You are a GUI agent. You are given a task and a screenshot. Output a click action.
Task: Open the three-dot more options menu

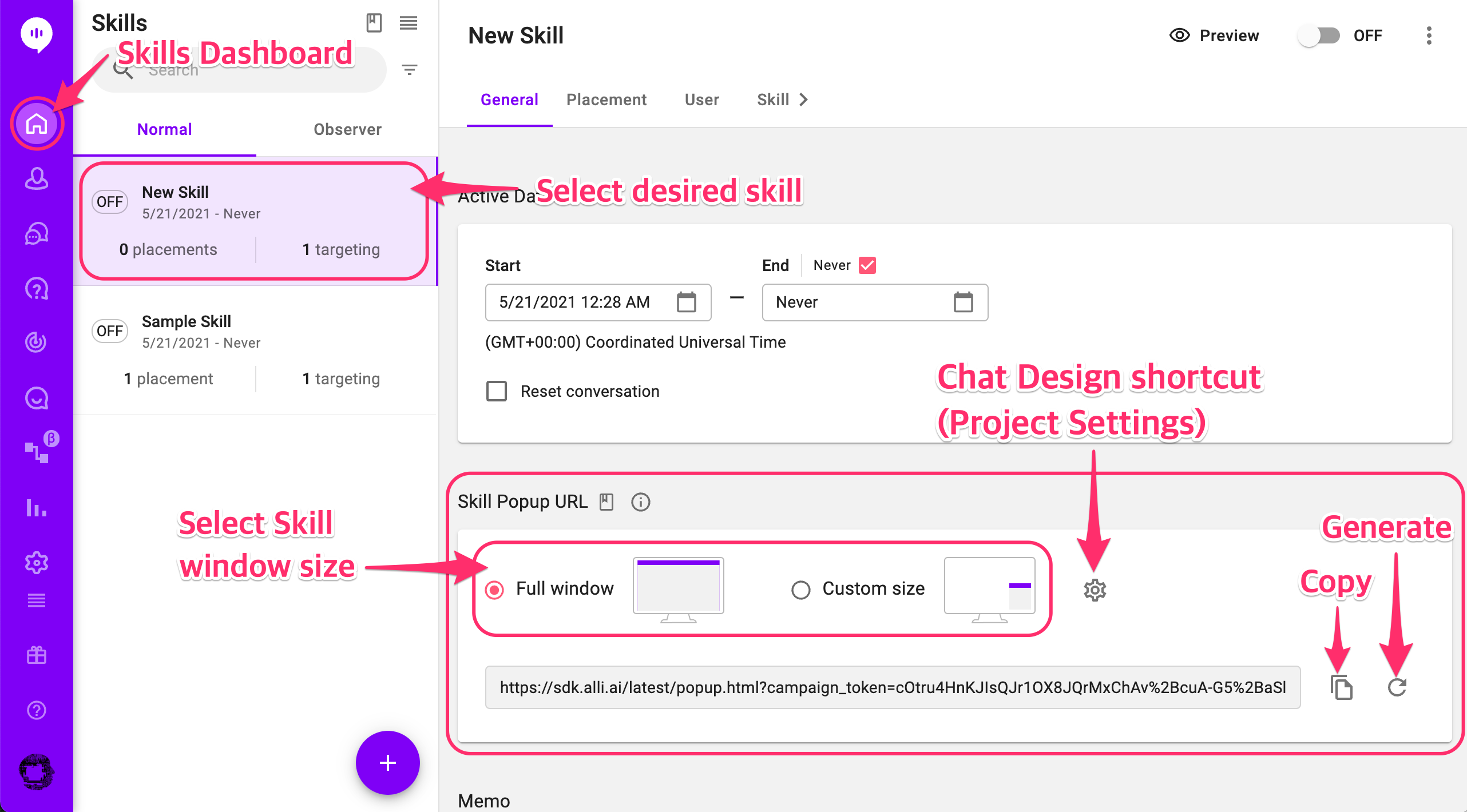click(1429, 35)
